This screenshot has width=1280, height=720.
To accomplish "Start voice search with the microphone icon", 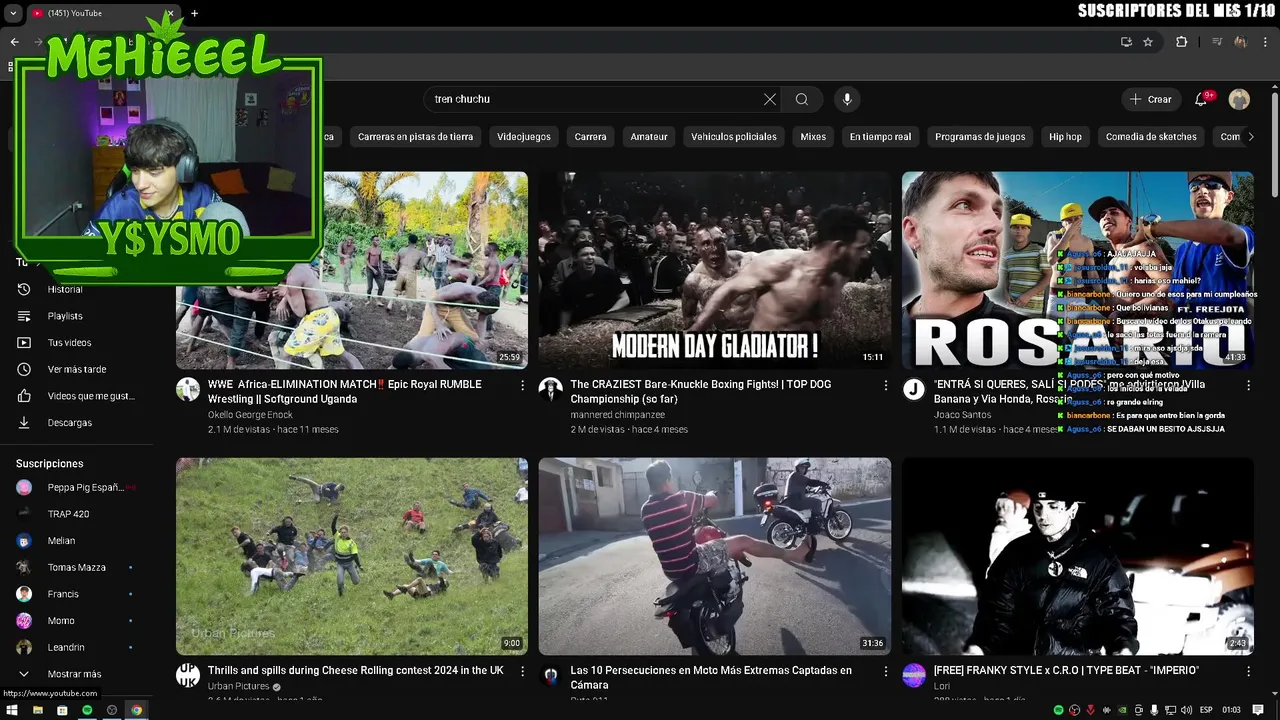I will pyautogui.click(x=847, y=99).
